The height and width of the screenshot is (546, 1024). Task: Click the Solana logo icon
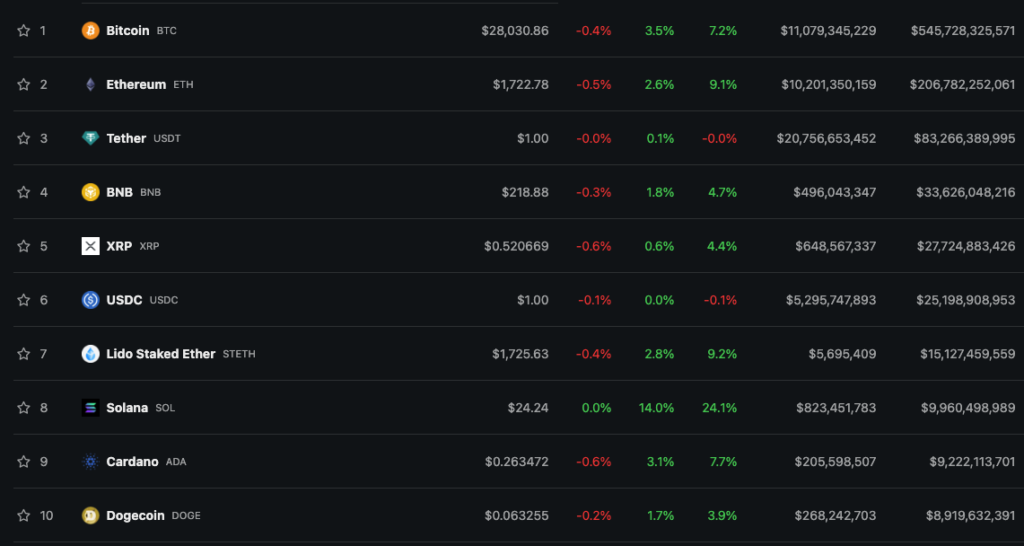pyautogui.click(x=90, y=408)
